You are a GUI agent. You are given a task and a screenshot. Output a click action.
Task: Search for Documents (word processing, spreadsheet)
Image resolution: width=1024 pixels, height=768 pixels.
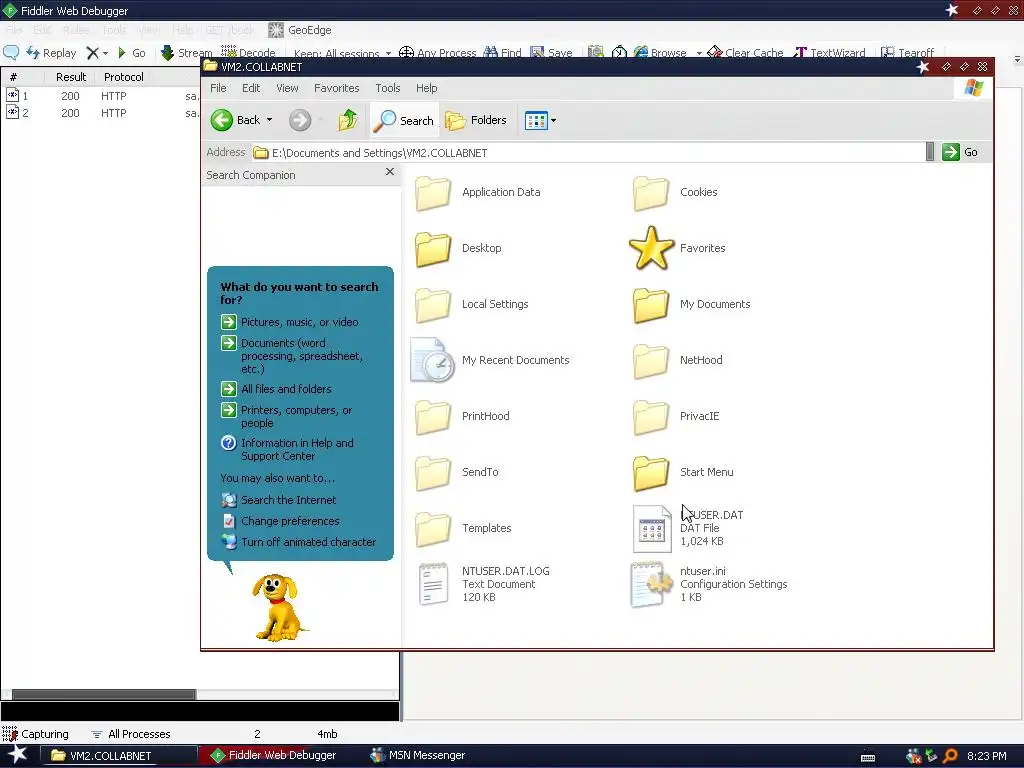pyautogui.click(x=292, y=356)
